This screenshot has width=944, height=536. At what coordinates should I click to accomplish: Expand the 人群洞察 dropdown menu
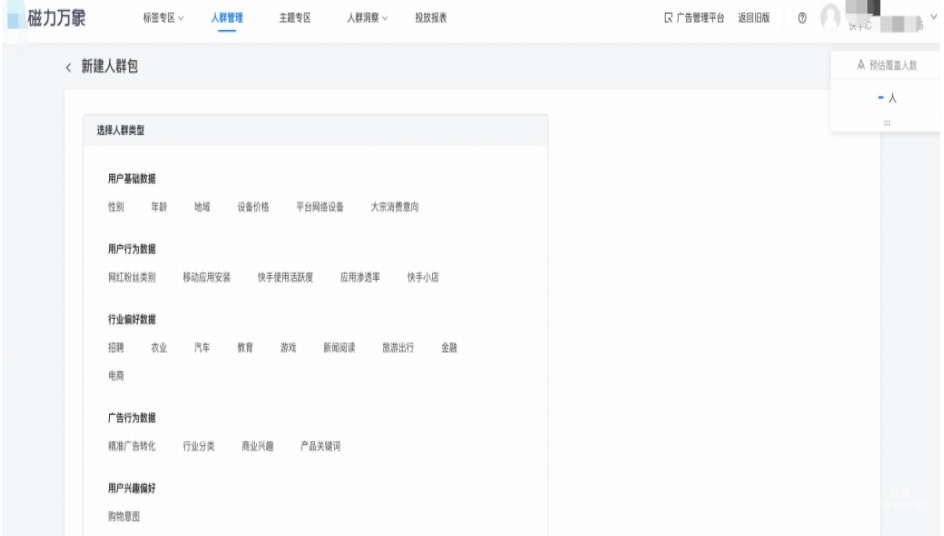pyautogui.click(x=367, y=19)
